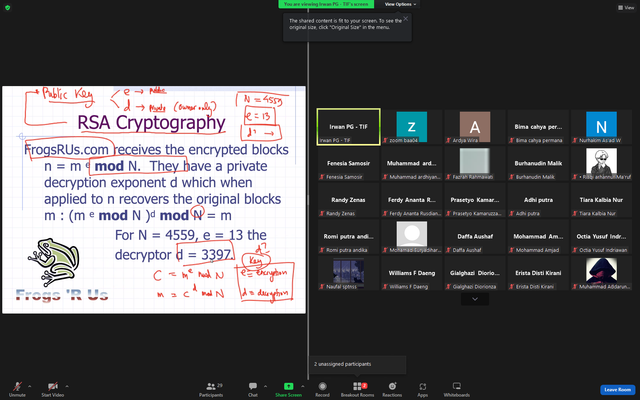Close the shared content size notification

405,19
